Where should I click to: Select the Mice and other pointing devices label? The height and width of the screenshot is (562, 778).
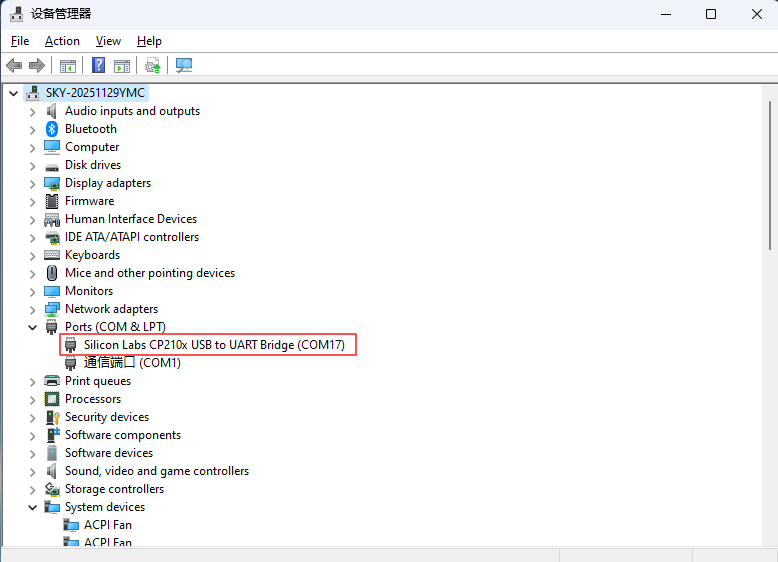(150, 273)
